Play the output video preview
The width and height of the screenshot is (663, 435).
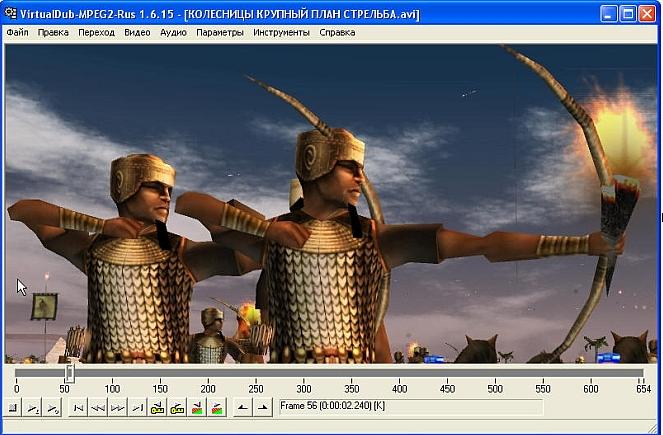click(x=52, y=408)
